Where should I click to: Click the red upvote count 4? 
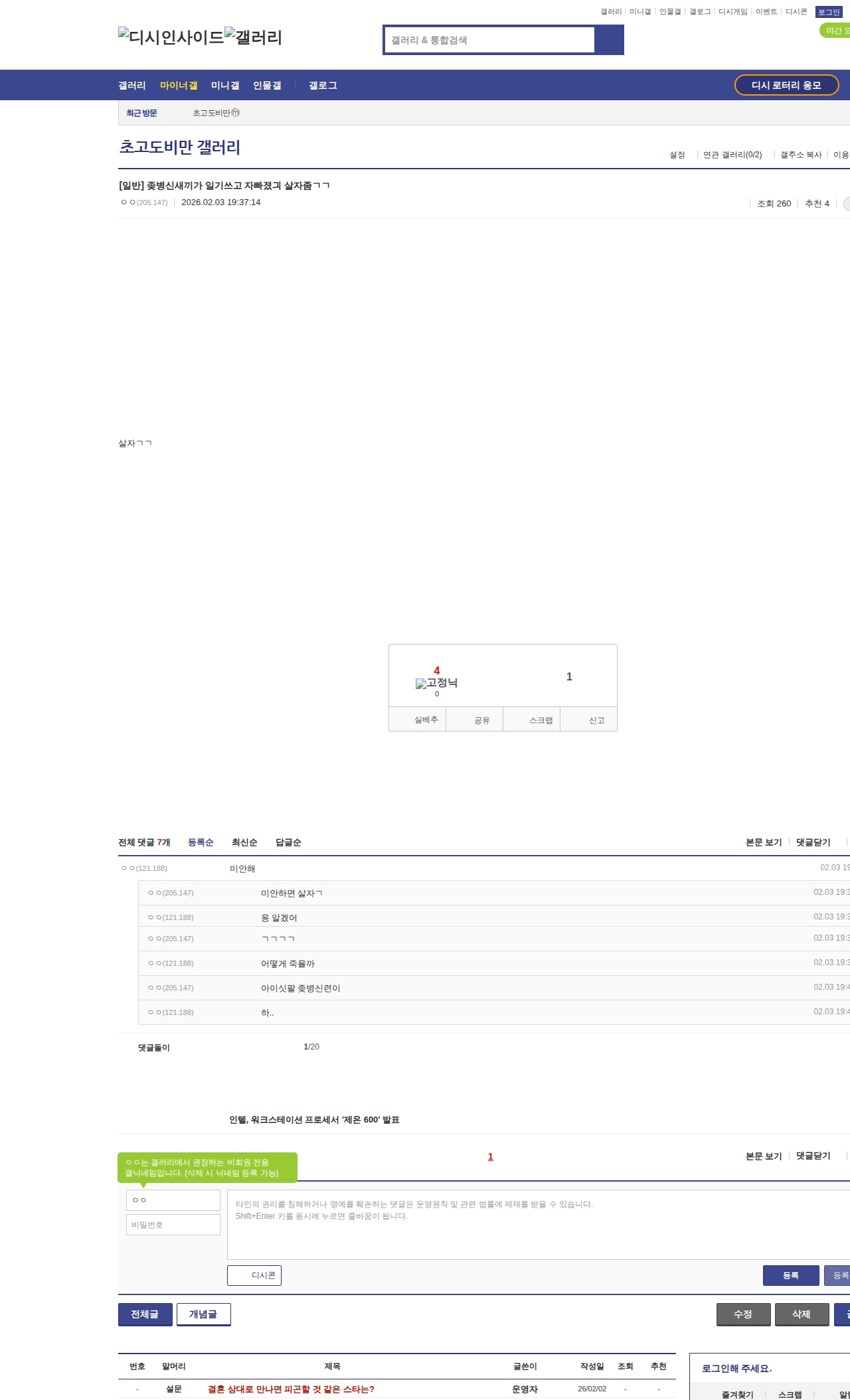click(437, 670)
